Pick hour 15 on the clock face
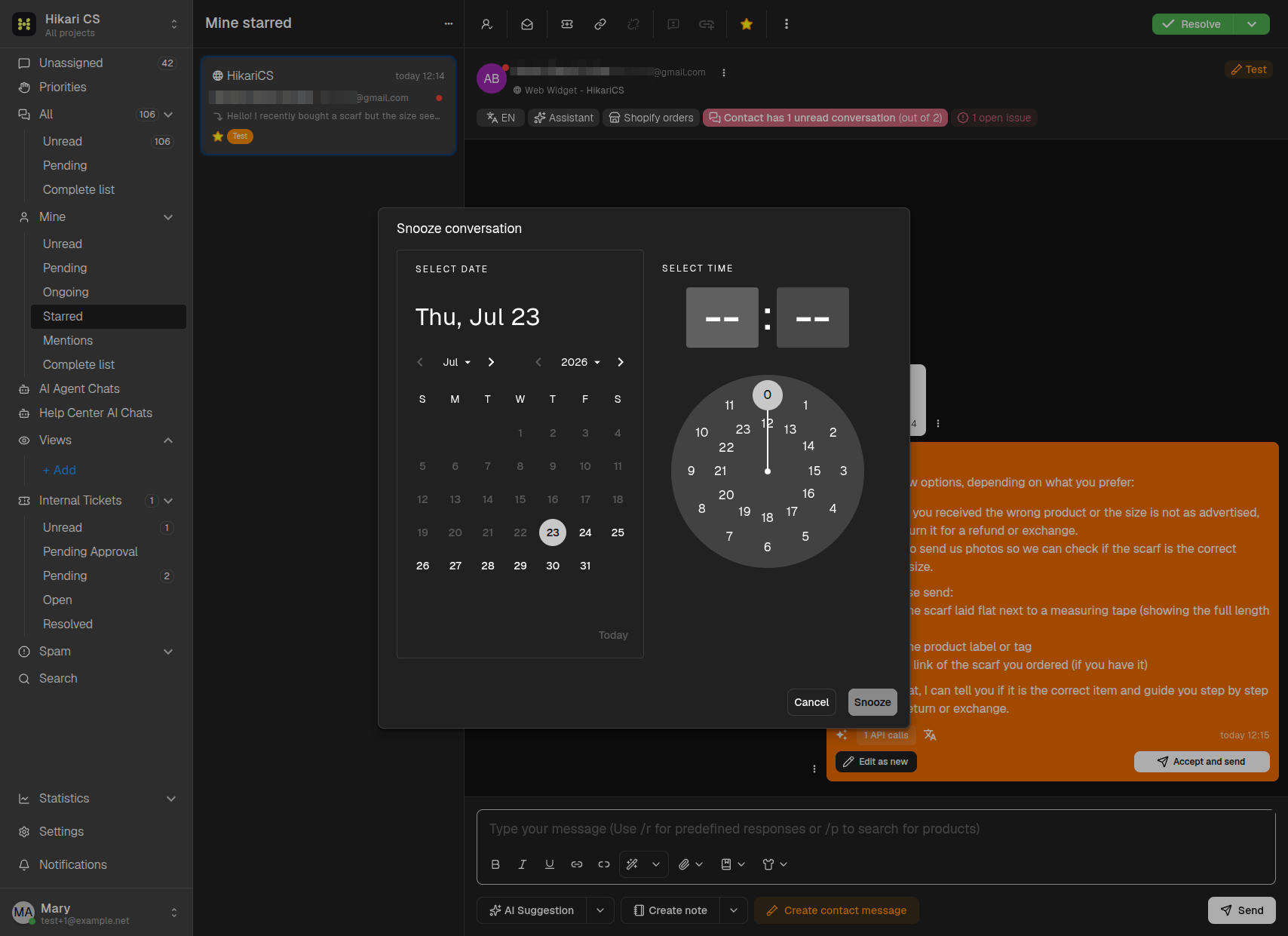Viewport: 1288px width, 936px height. click(814, 471)
